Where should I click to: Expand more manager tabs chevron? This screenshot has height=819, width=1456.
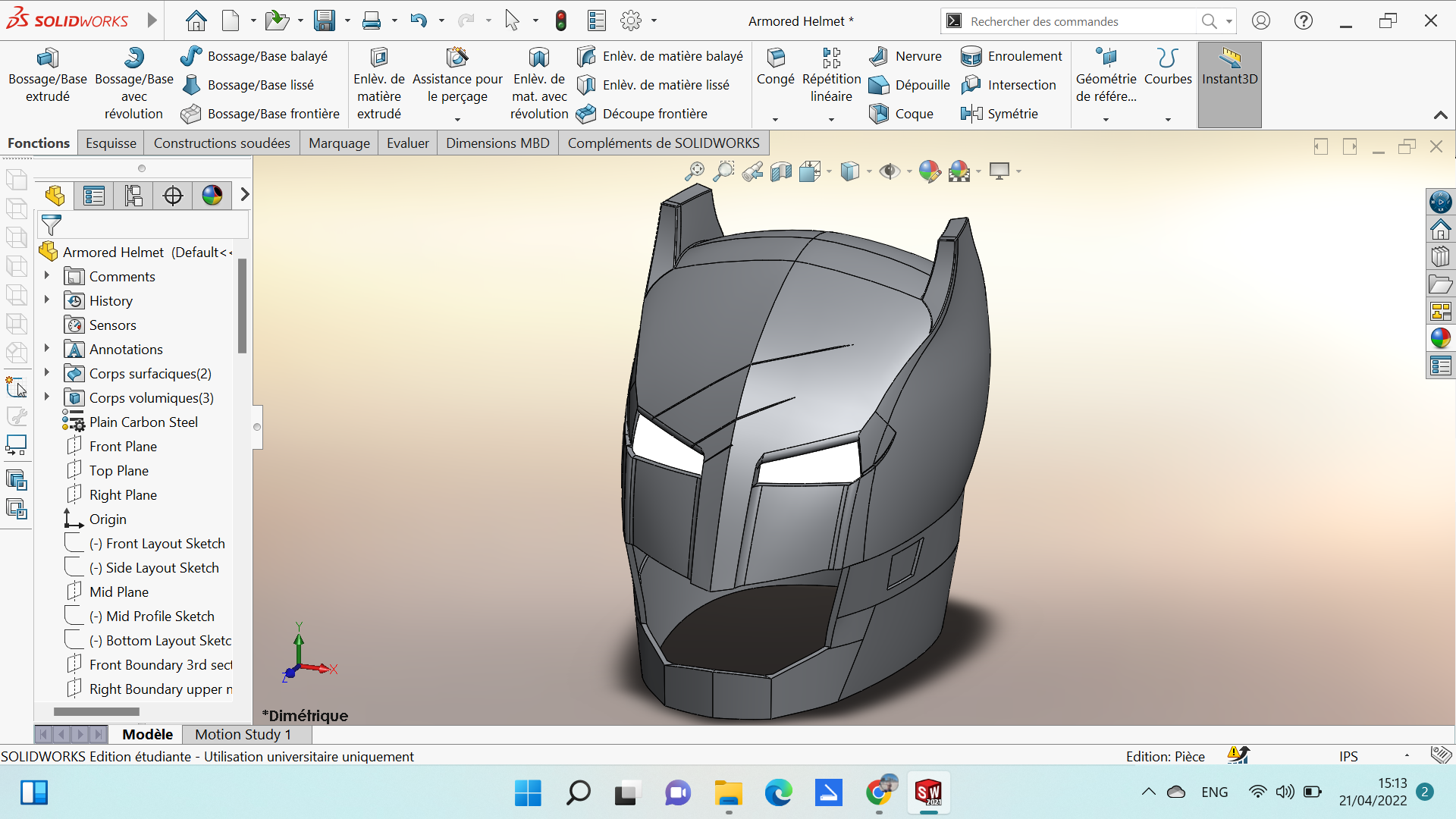[244, 195]
